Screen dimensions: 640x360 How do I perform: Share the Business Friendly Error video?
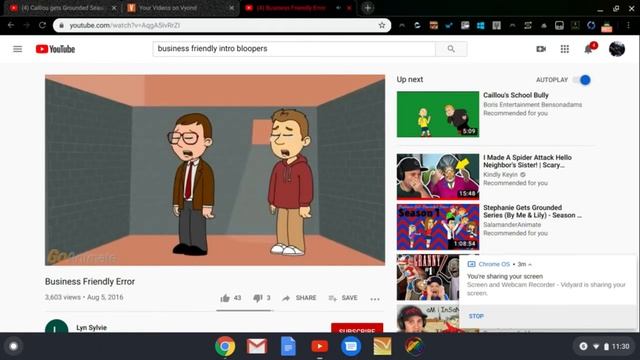(x=299, y=298)
